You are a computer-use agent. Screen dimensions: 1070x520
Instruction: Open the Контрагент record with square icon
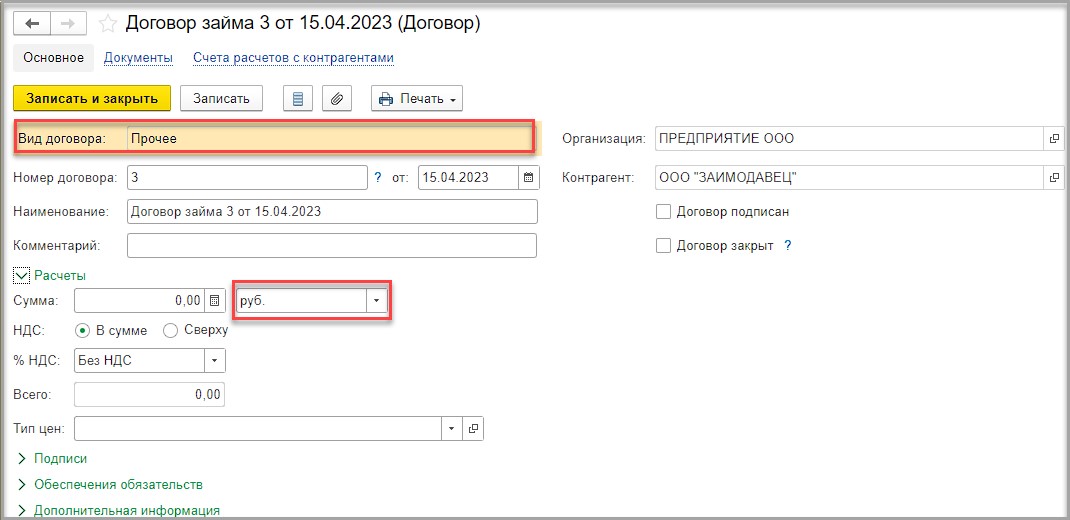[1054, 177]
